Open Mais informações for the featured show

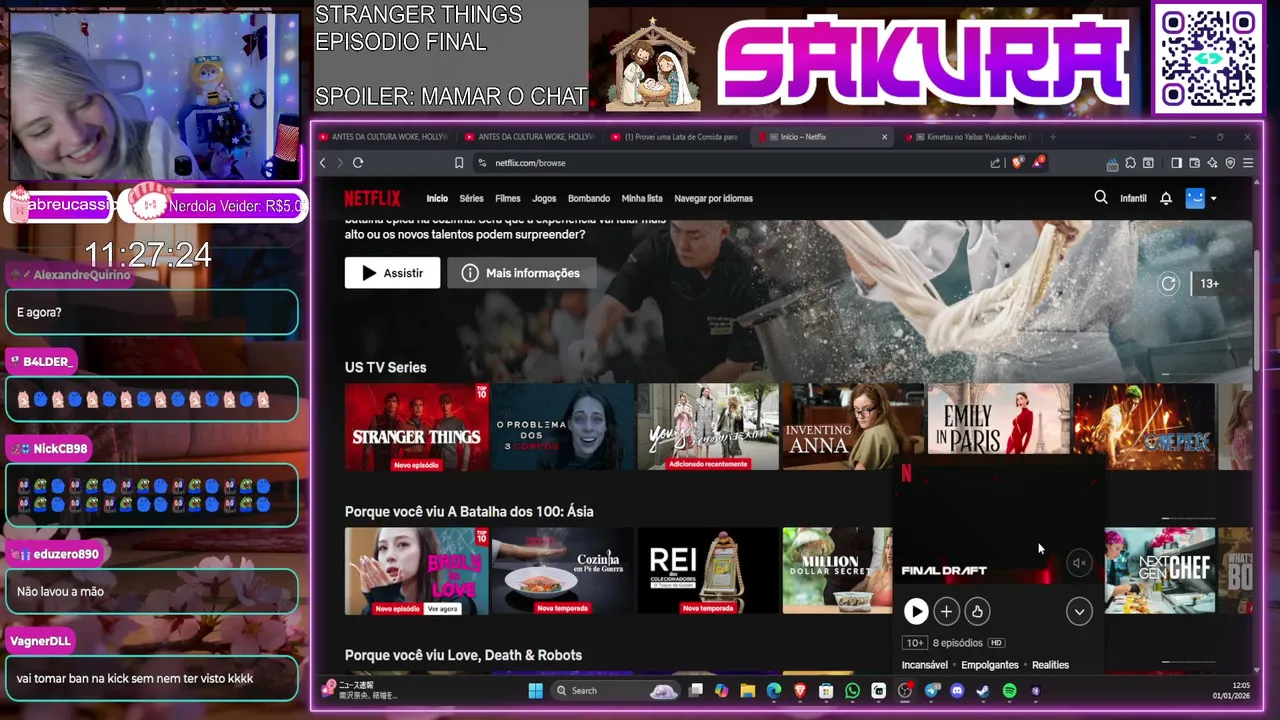pos(521,273)
